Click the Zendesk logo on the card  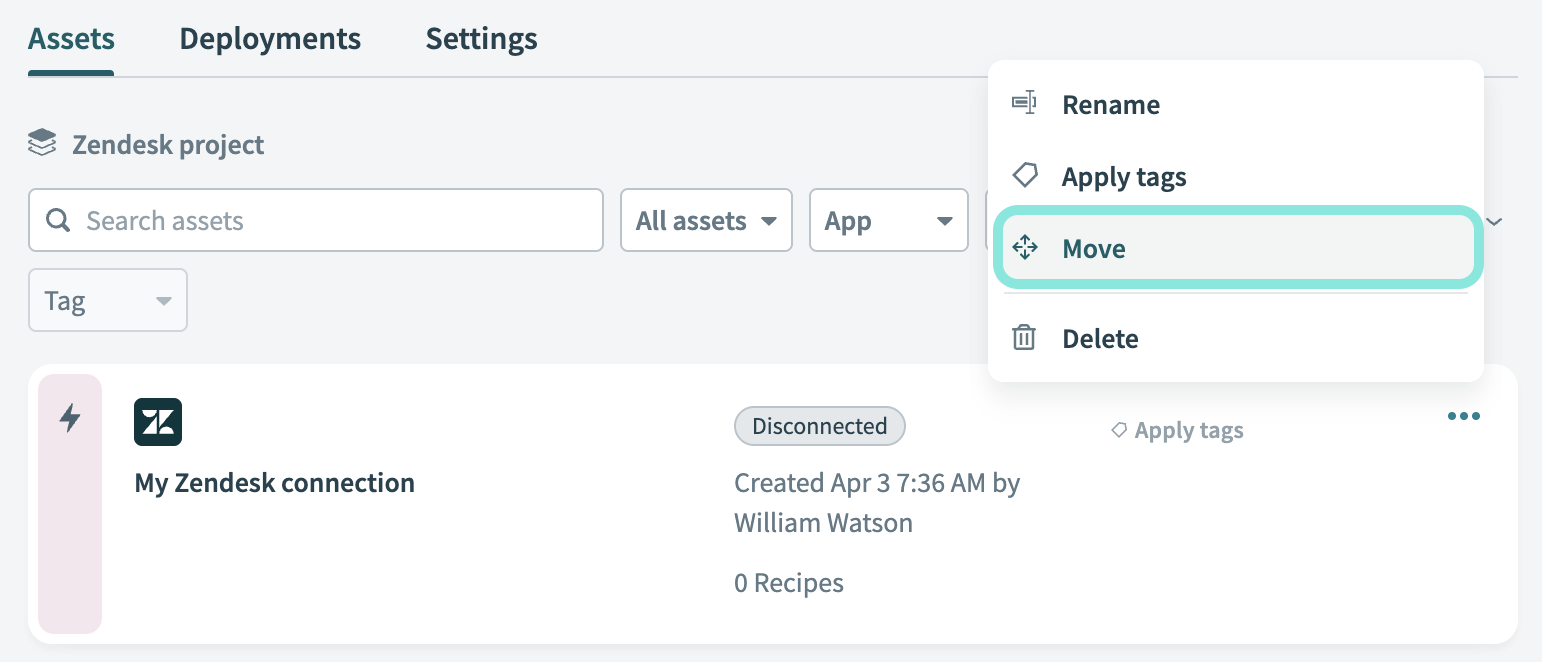(x=158, y=421)
